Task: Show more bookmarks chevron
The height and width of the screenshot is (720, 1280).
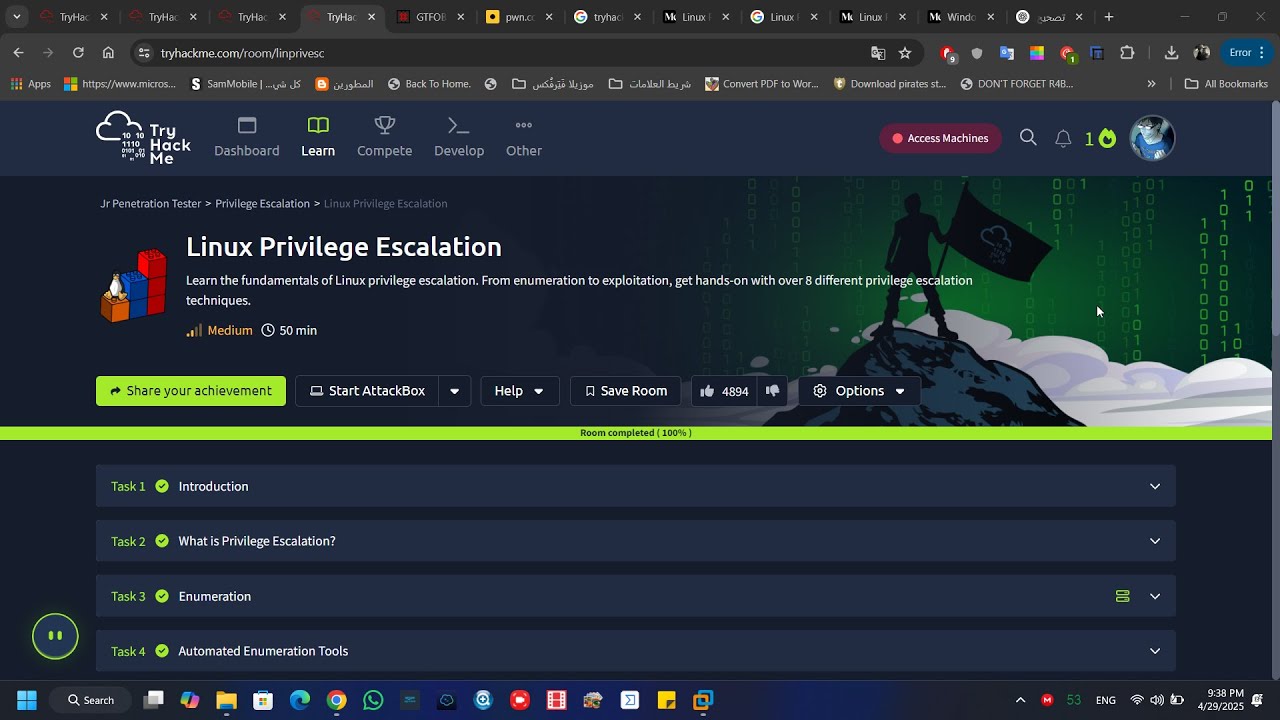Action: point(1151,84)
